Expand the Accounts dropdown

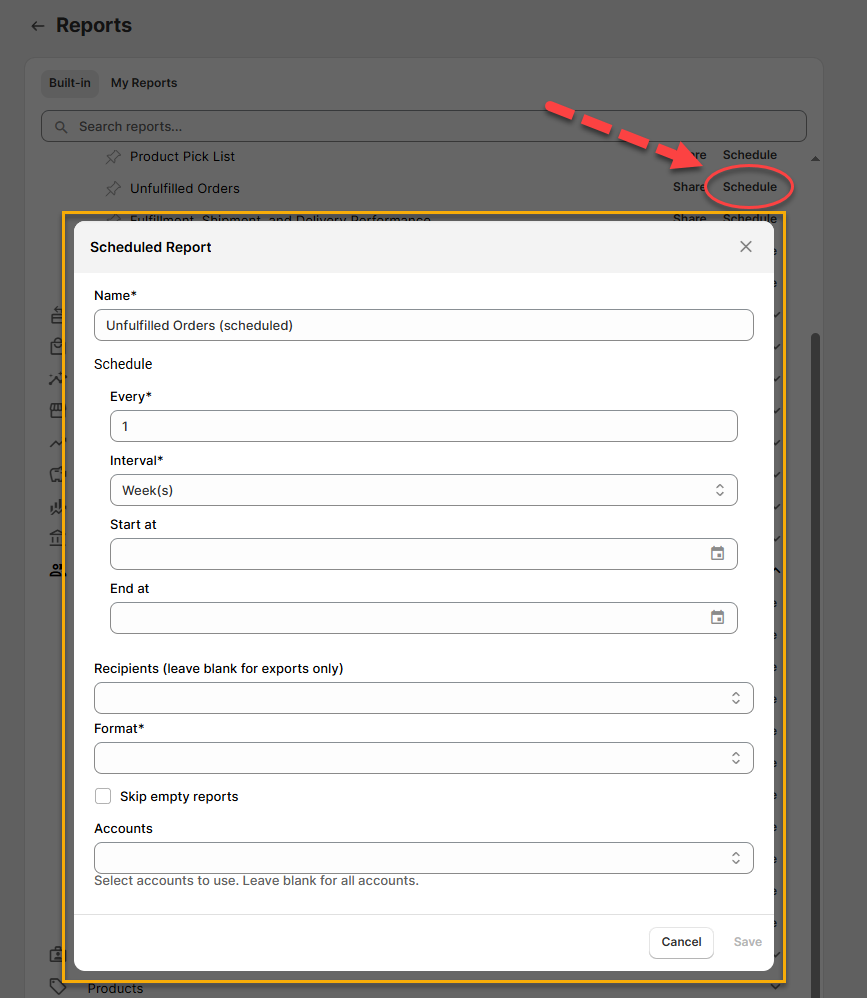click(x=423, y=858)
